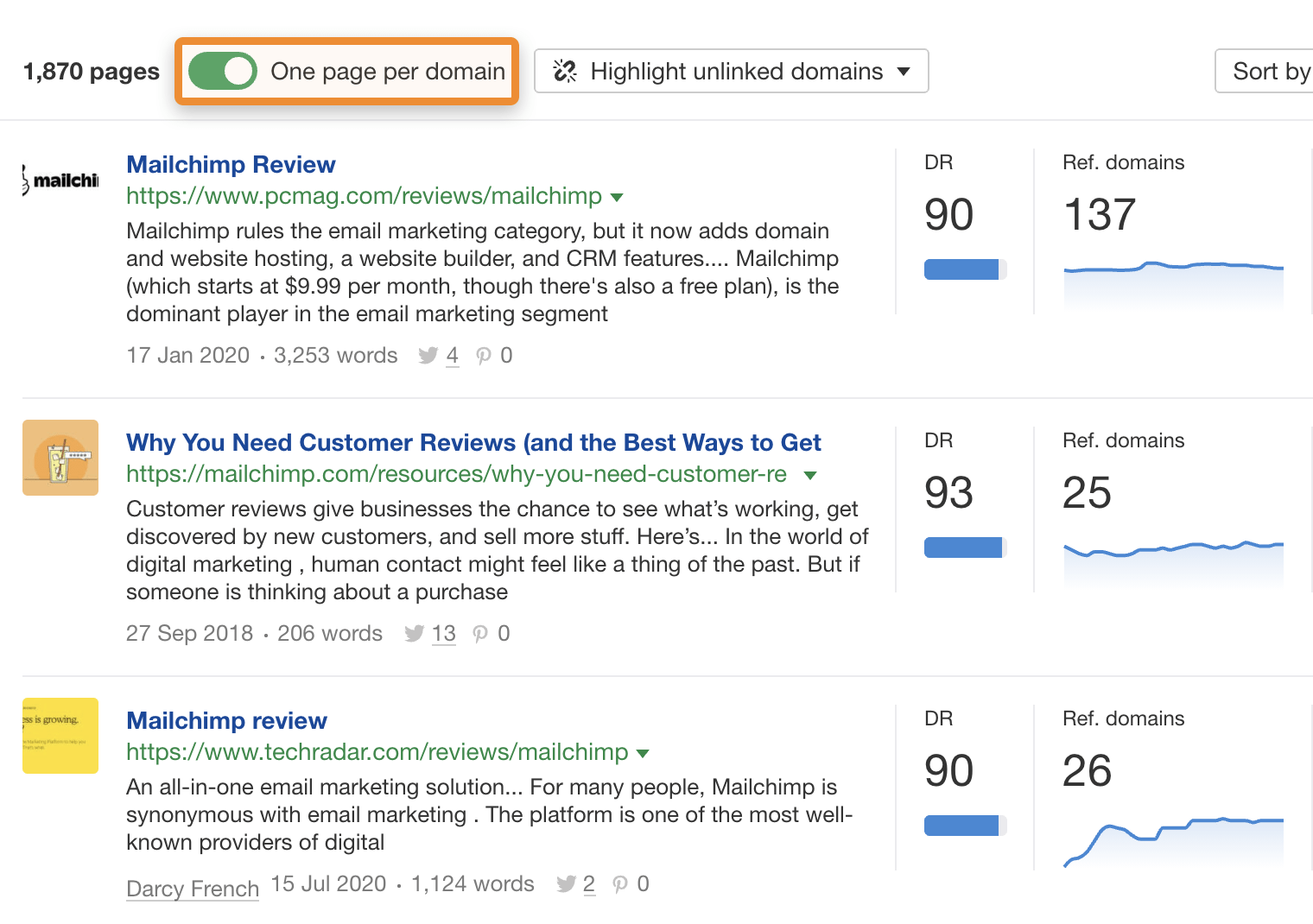
Task: Click Pinterest icon on the TechRadar result
Action: pos(620,884)
